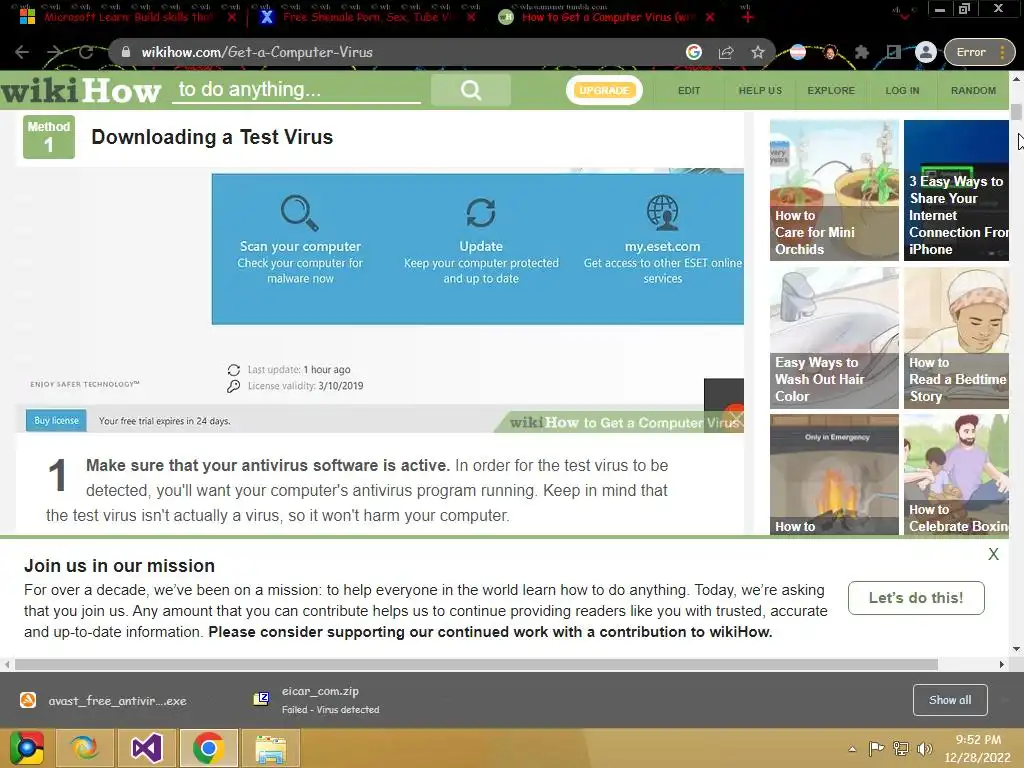The height and width of the screenshot is (768, 1024).
Task: Open 'How to Care for Mini Orchids' thumbnail
Action: [834, 190]
